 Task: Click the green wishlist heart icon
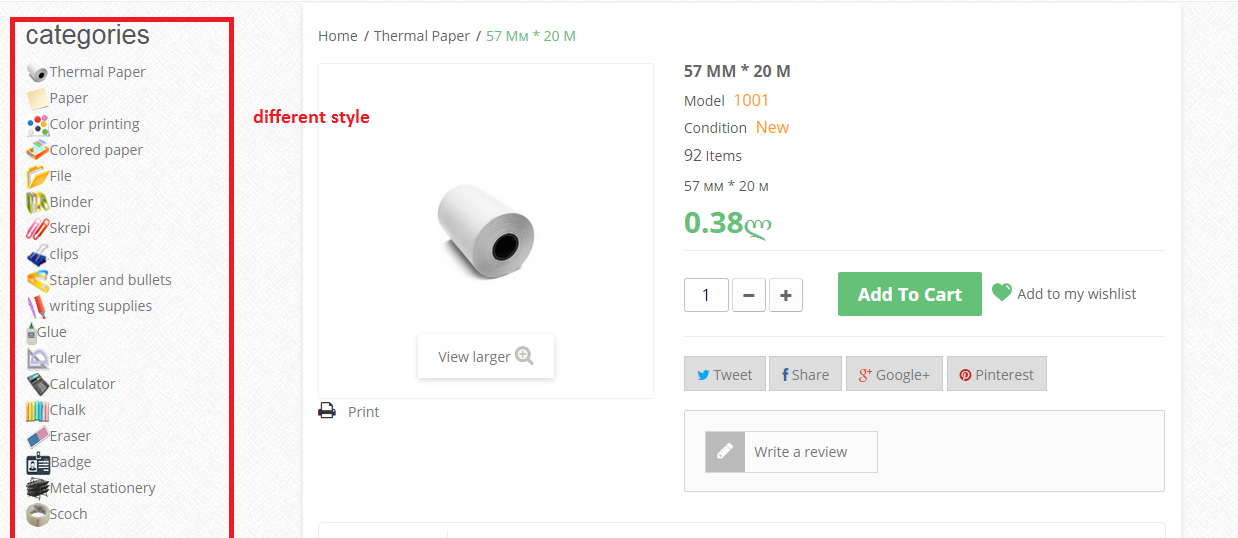[x=1002, y=292]
